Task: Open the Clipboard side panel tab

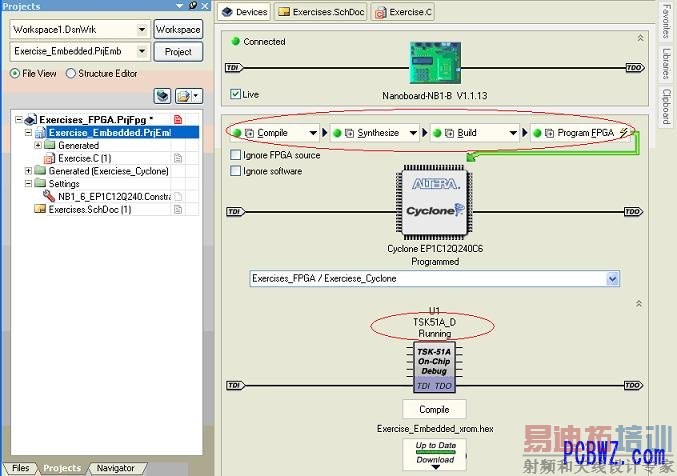Action: 667,107
